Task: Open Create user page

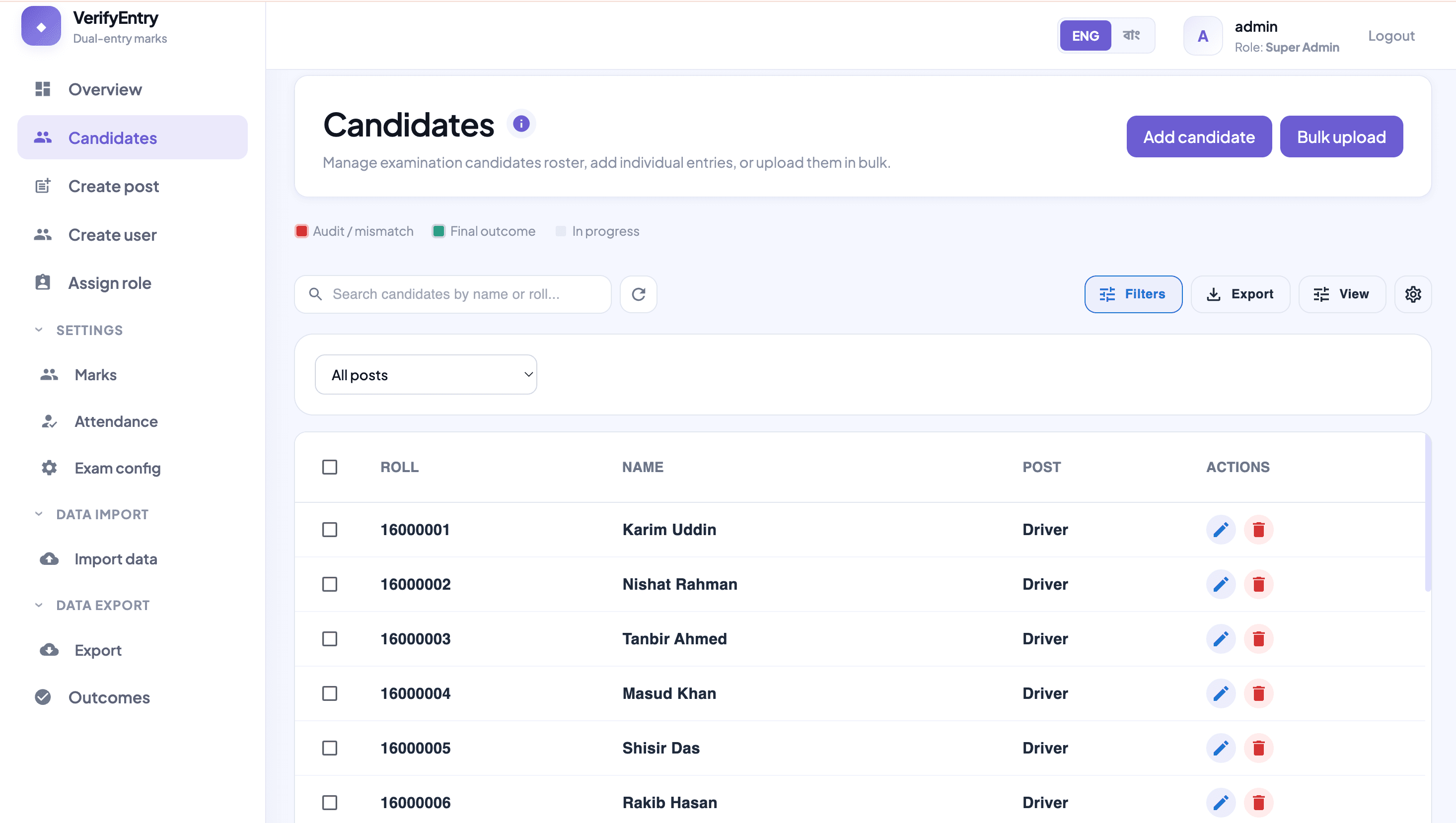Action: pos(132,235)
